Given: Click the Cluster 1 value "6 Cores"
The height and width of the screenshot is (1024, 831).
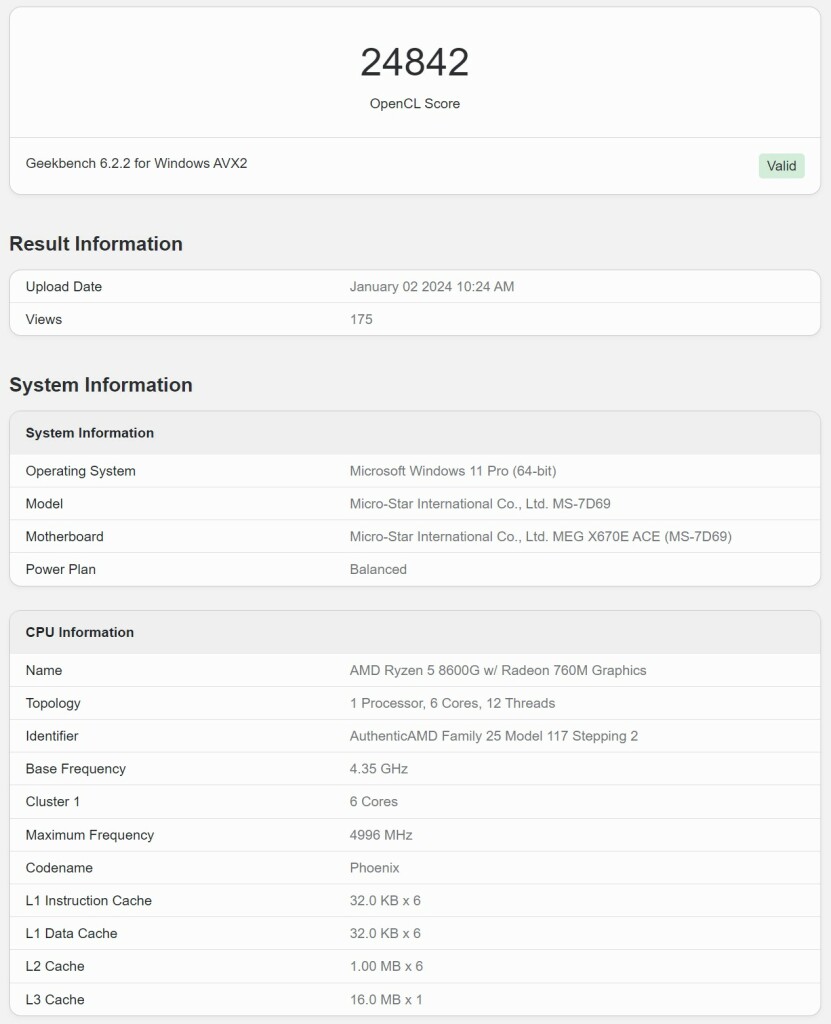Looking at the screenshot, I should click(374, 801).
